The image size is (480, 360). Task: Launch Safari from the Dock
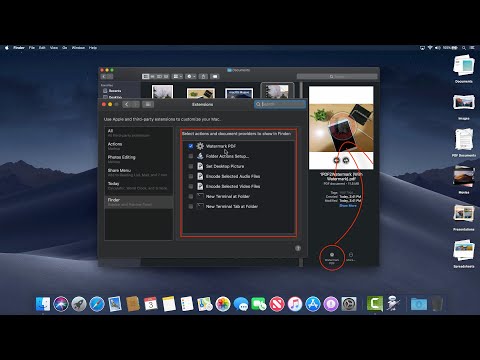(97, 304)
